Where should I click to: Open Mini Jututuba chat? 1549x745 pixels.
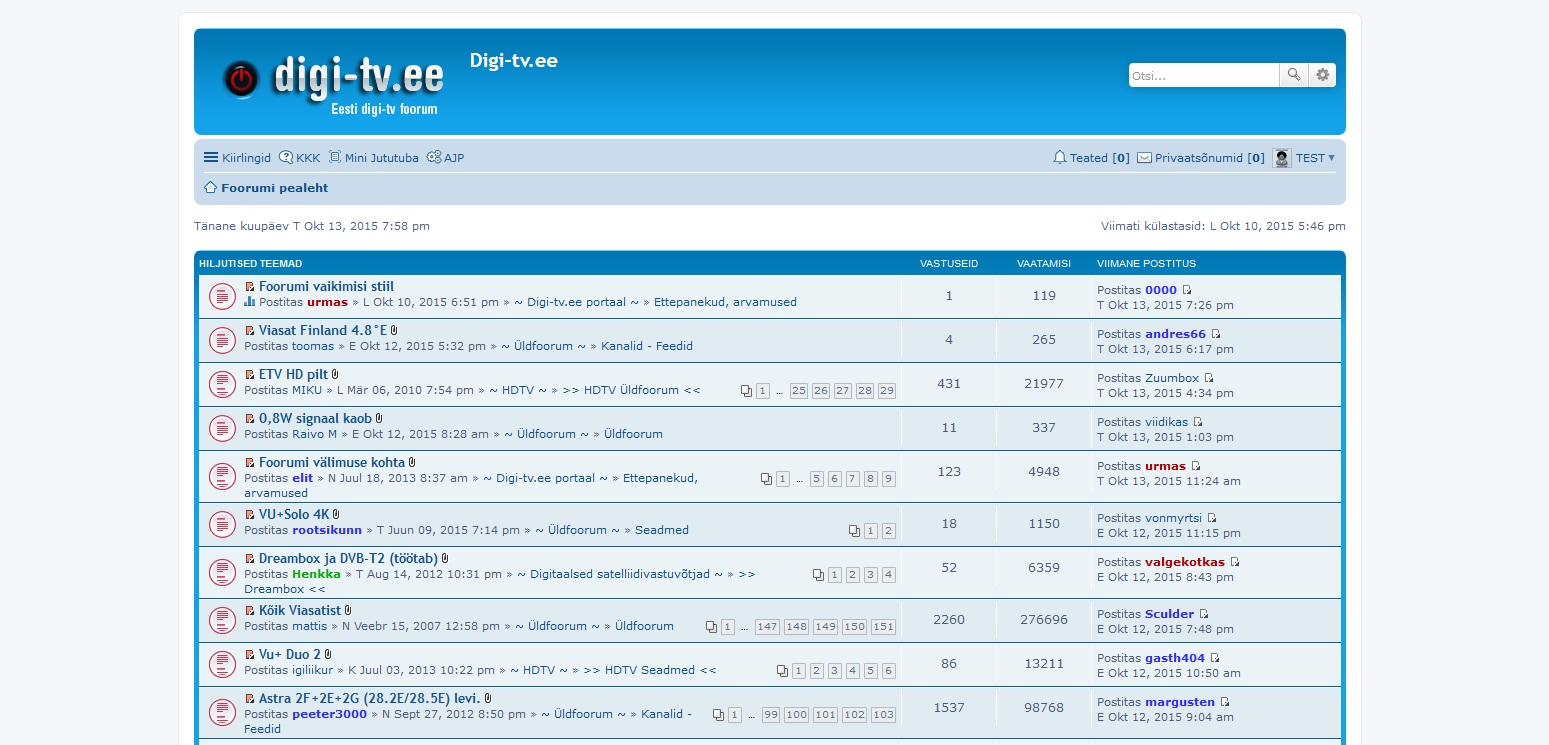(373, 158)
